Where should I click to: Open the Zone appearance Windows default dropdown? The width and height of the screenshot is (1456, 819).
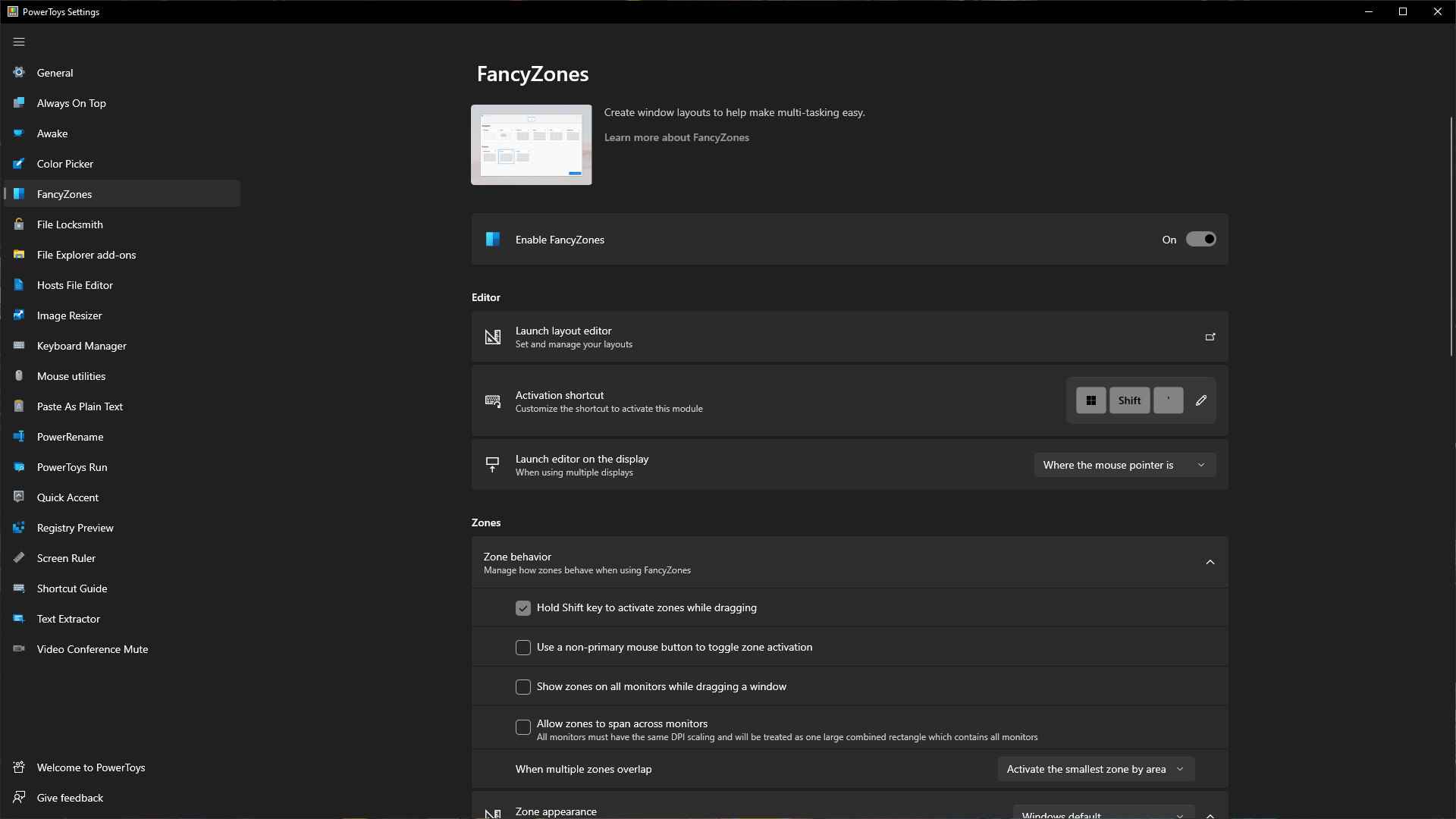point(1103,813)
